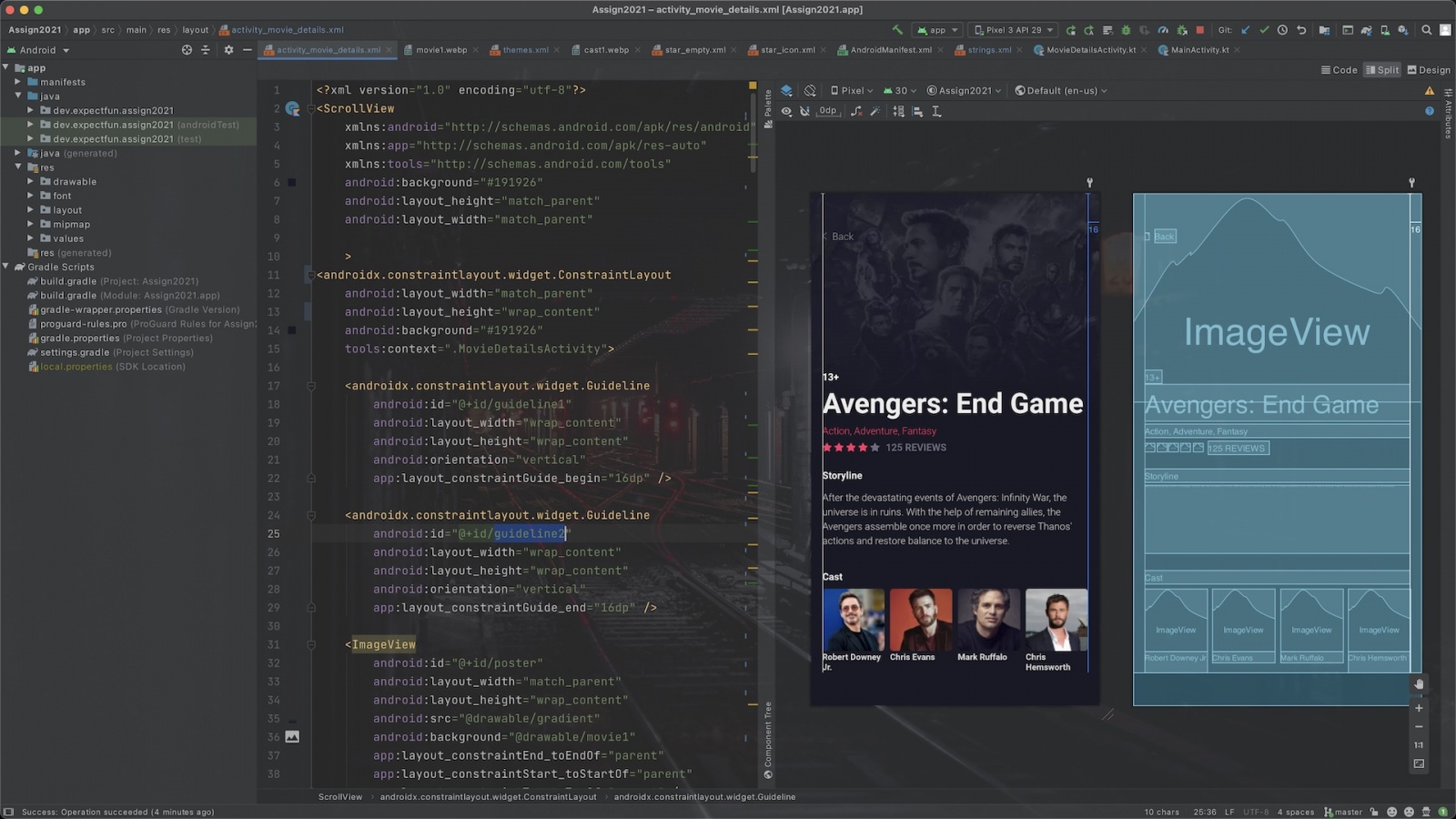The image size is (1456, 819).
Task: Hide the Project tool window
Action: tap(247, 50)
